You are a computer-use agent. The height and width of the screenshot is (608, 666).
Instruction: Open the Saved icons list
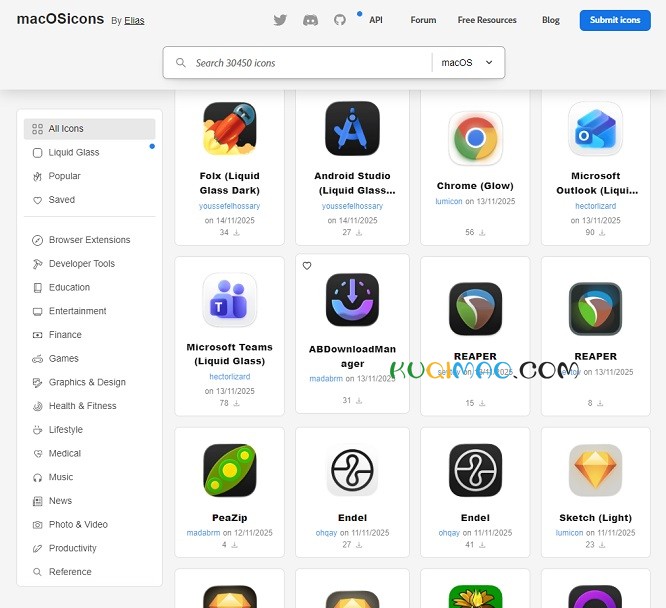[x=90, y=200]
